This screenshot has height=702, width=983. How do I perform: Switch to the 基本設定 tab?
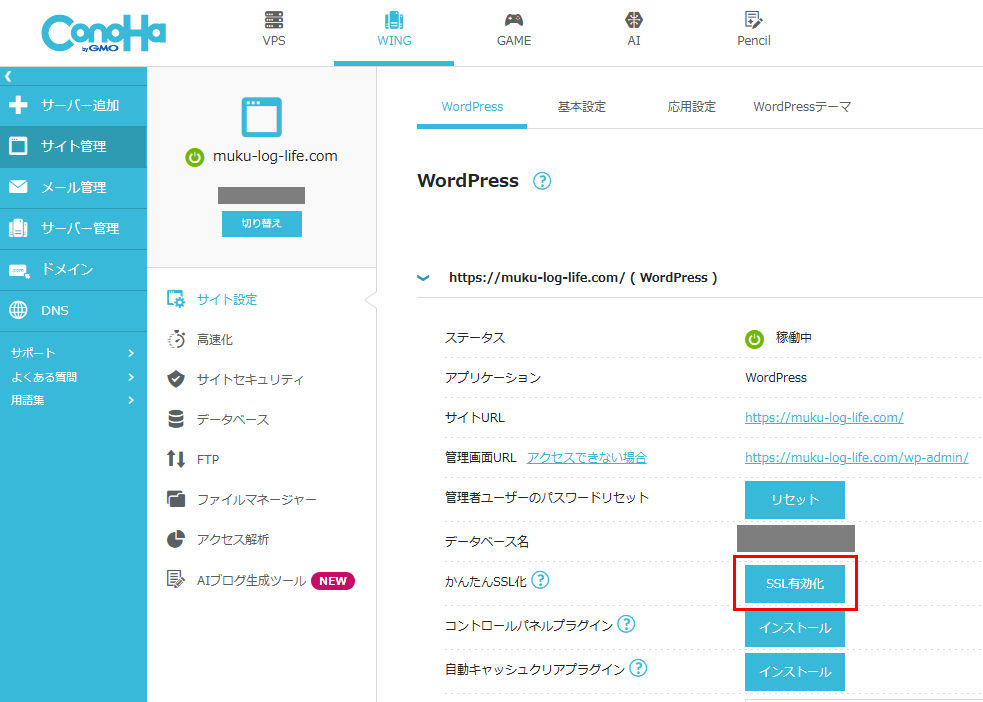pyautogui.click(x=582, y=106)
